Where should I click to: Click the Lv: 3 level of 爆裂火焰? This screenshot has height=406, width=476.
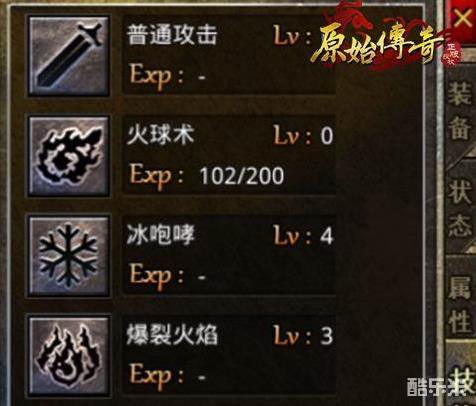click(303, 335)
